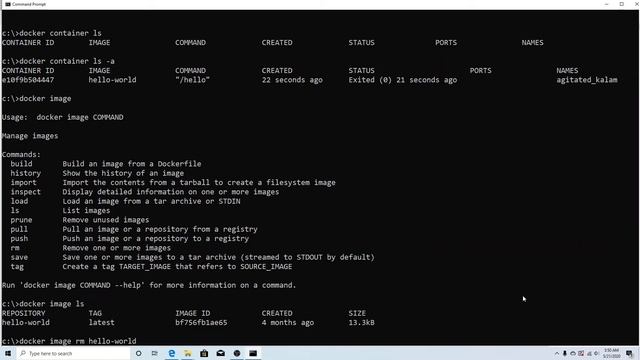This screenshot has height=360, width=640.
Task: Click the created value 22 seconds ago
Action: pos(292,80)
